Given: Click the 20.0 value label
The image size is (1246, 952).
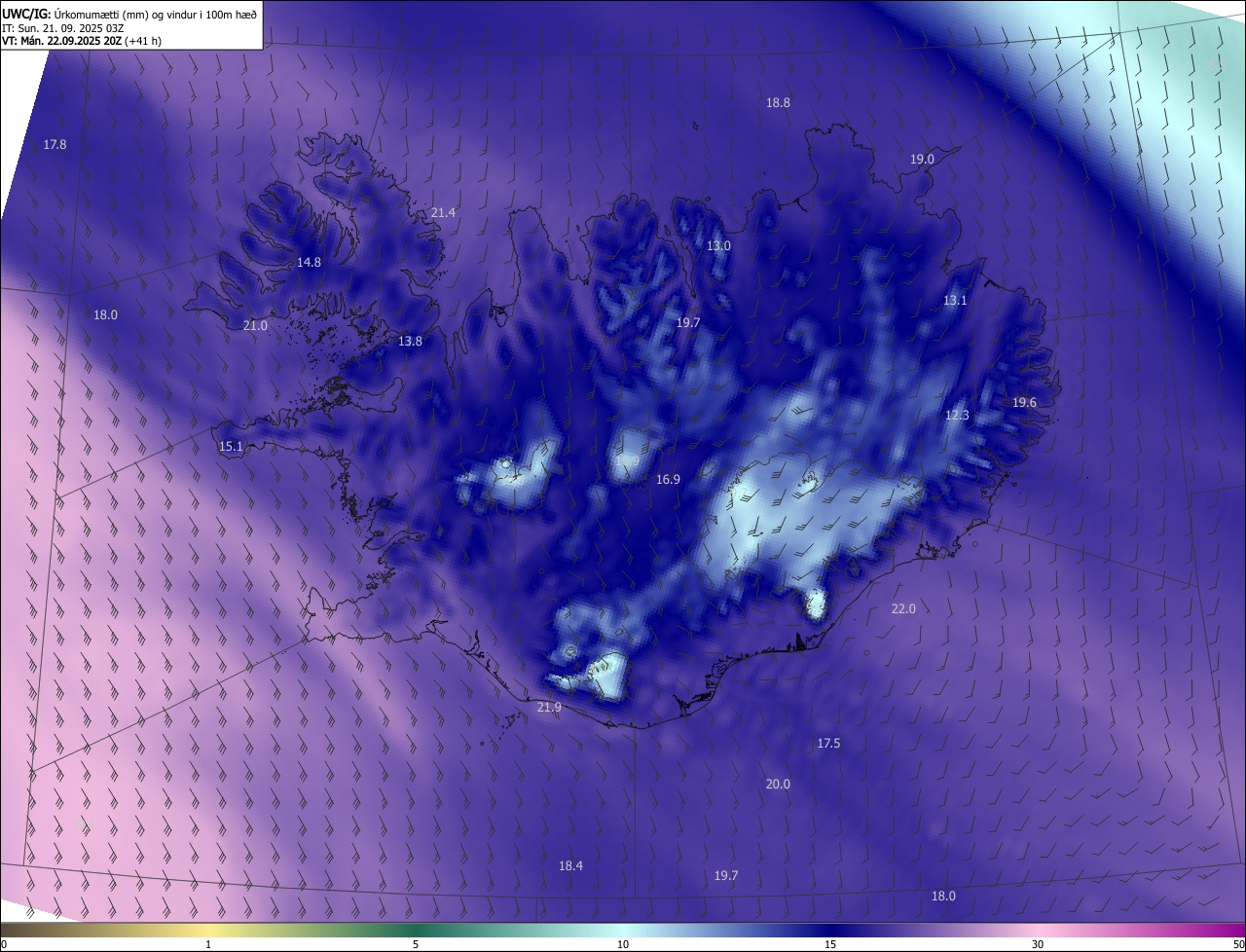Looking at the screenshot, I should coord(778,784).
